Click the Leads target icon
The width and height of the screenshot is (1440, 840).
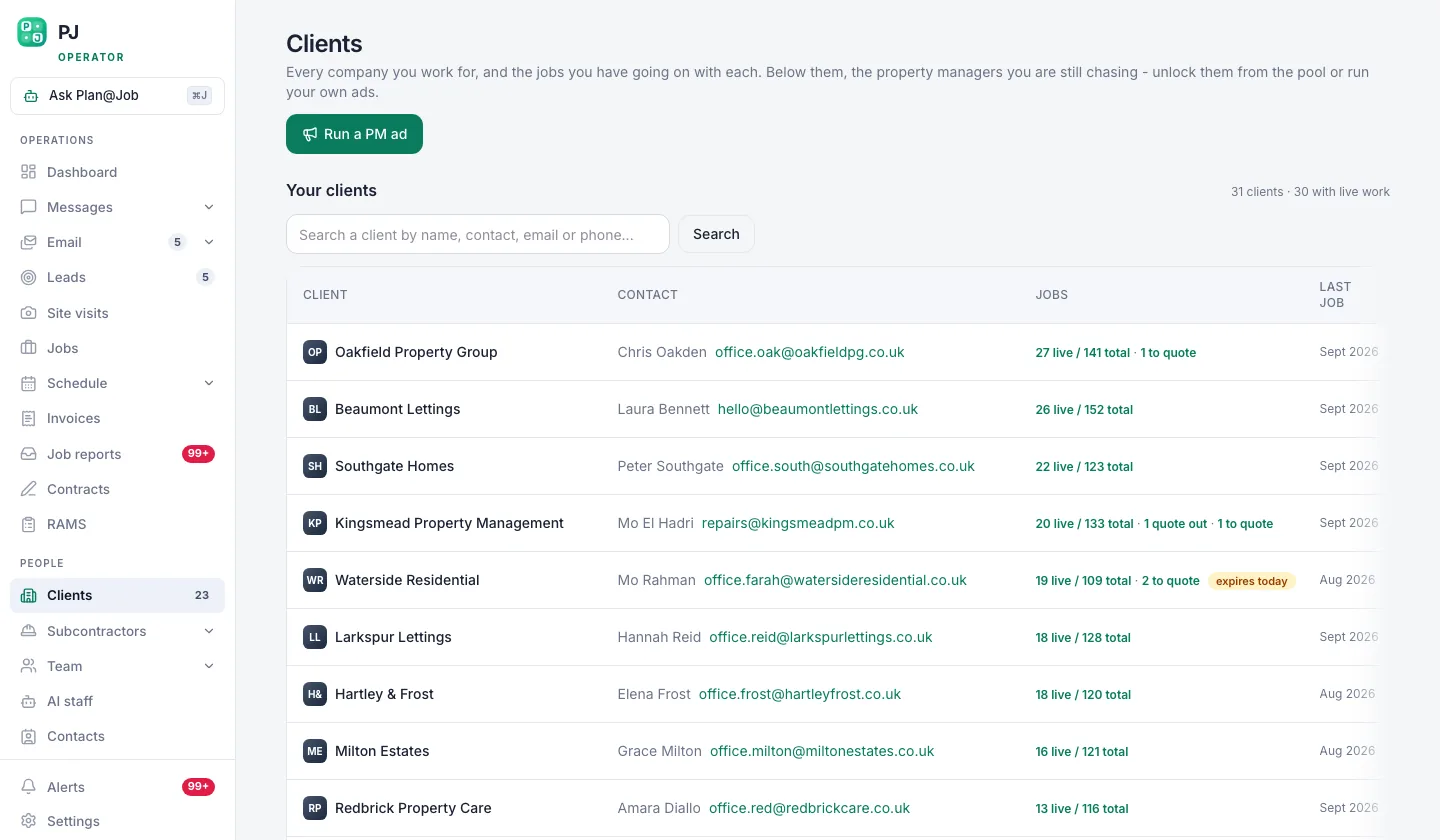pos(28,277)
